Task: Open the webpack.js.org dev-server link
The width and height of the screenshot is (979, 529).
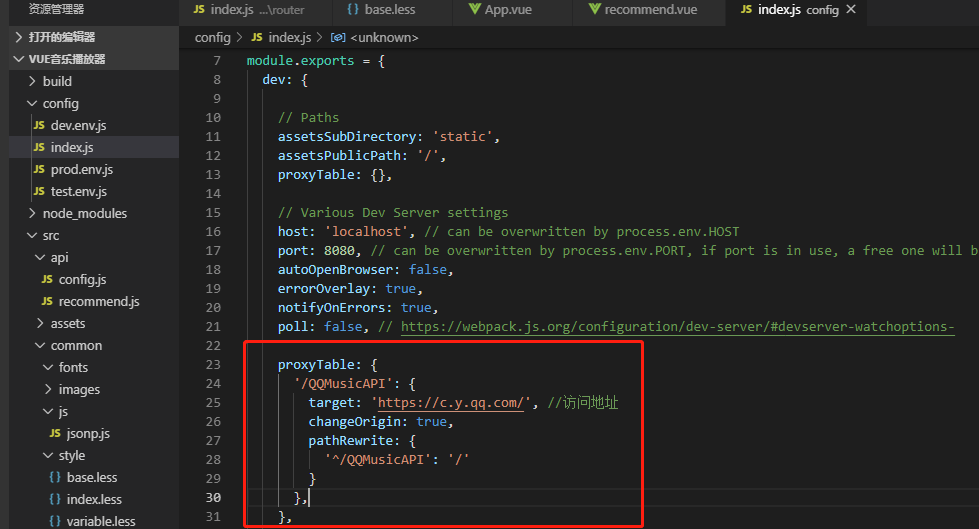Action: point(677,327)
